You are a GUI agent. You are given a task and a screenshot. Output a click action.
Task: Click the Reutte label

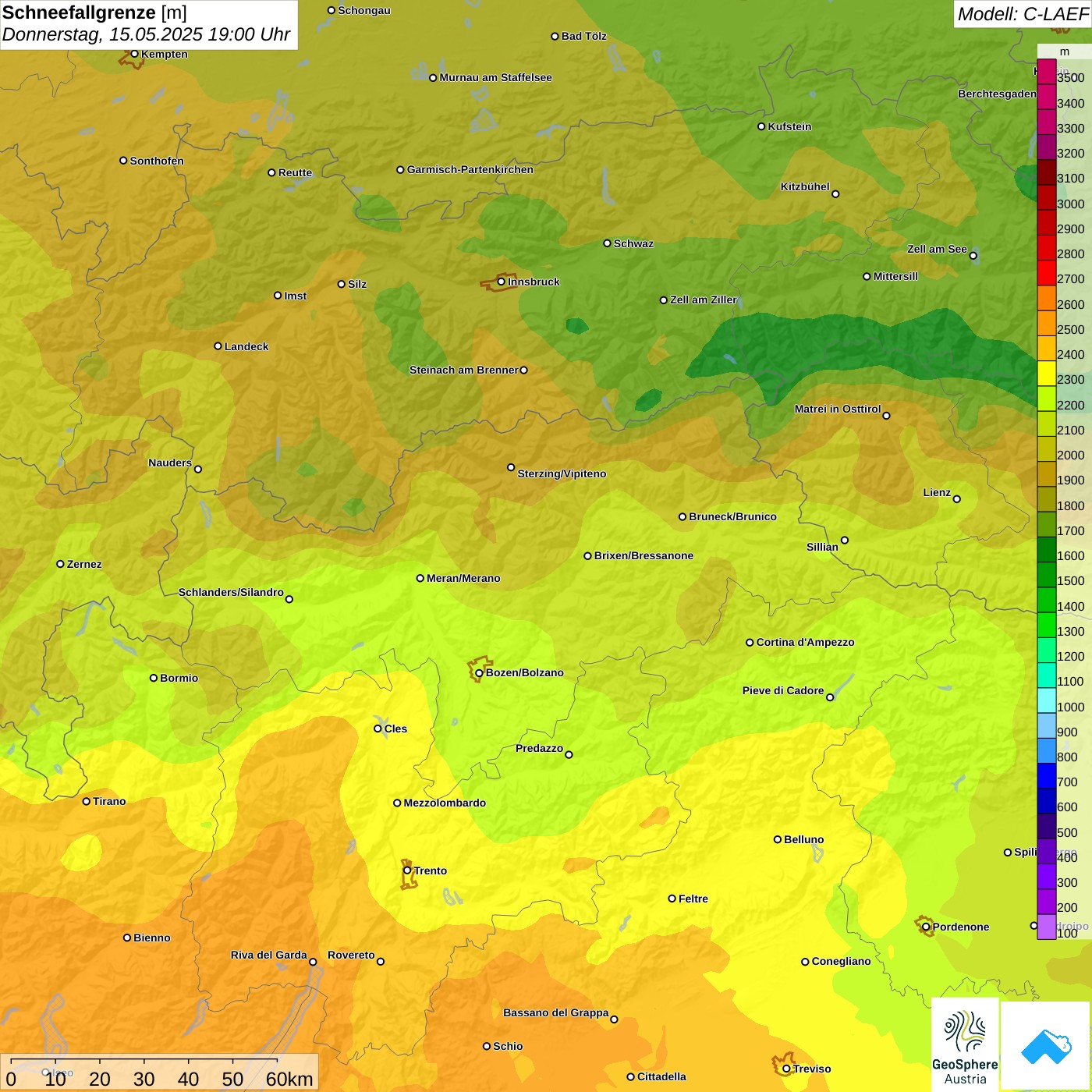(x=295, y=172)
